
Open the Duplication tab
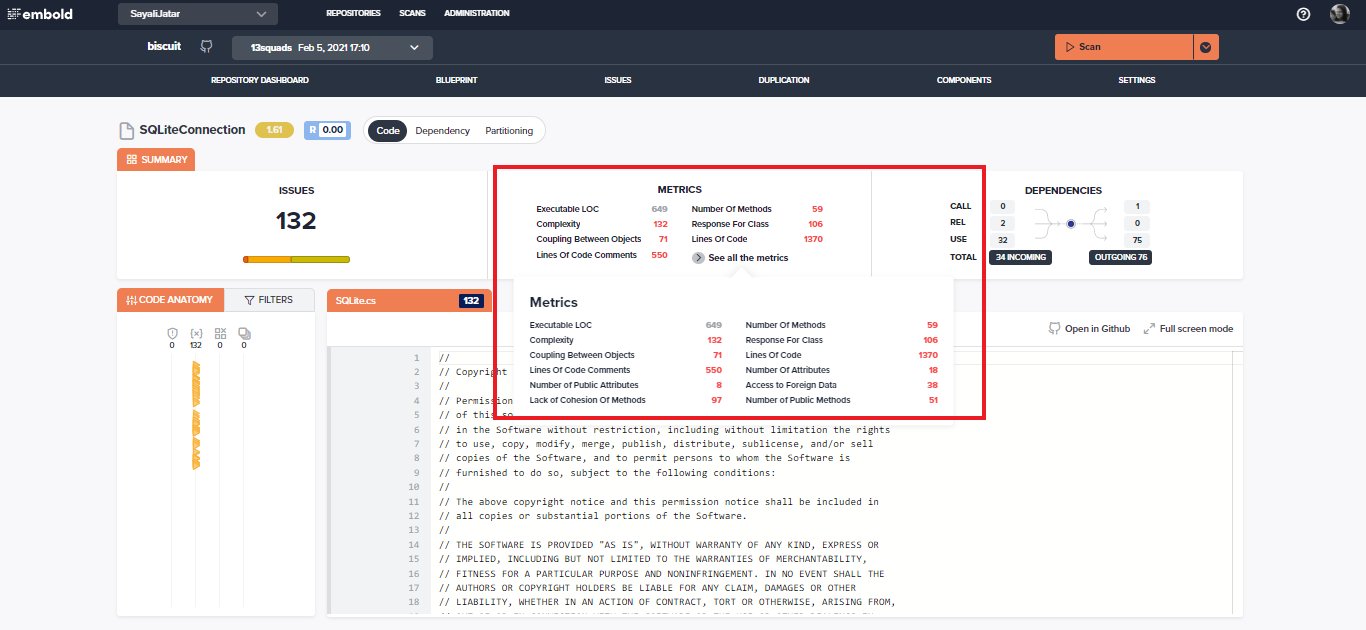(784, 80)
